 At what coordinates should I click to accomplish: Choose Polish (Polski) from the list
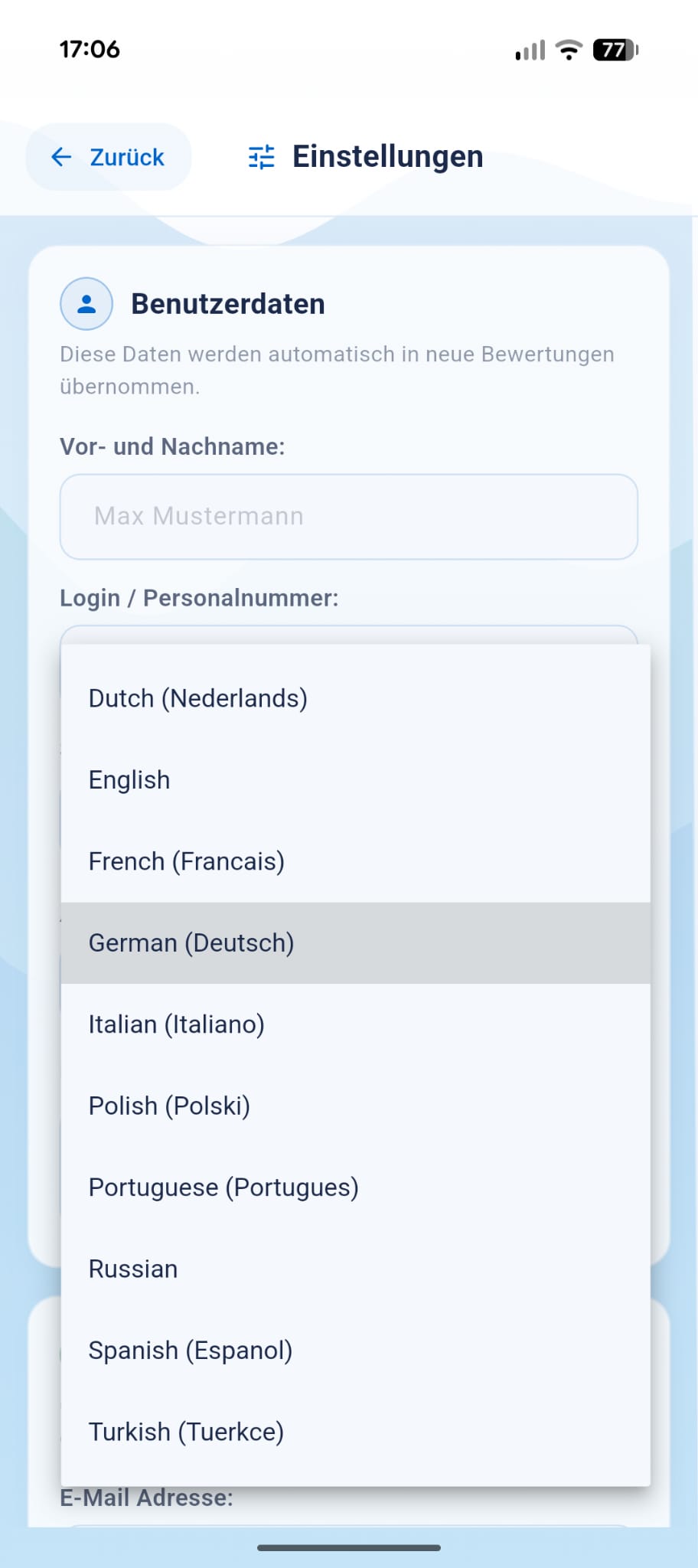[170, 1106]
